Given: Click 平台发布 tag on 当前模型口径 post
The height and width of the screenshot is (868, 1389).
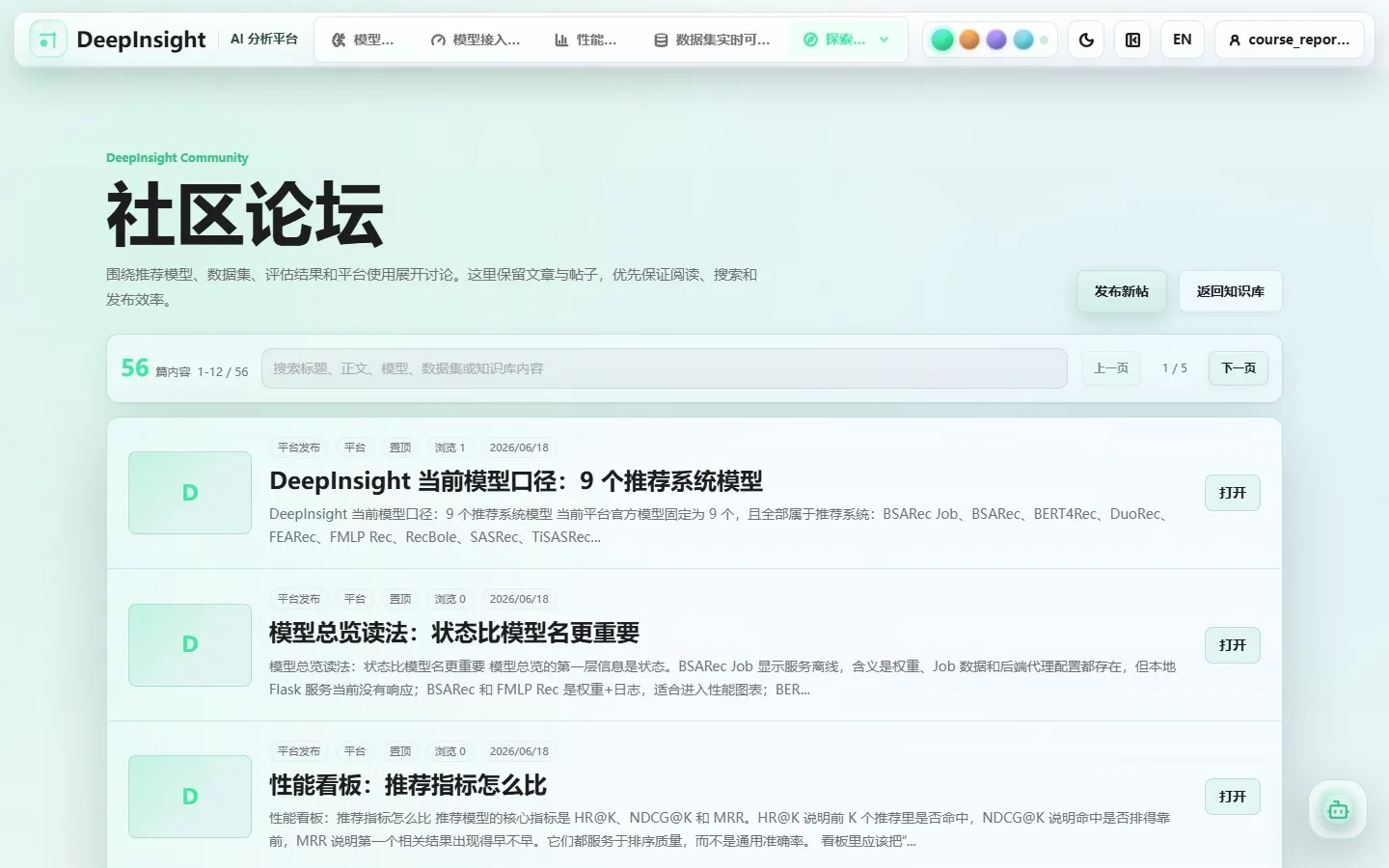Looking at the screenshot, I should (x=299, y=448).
